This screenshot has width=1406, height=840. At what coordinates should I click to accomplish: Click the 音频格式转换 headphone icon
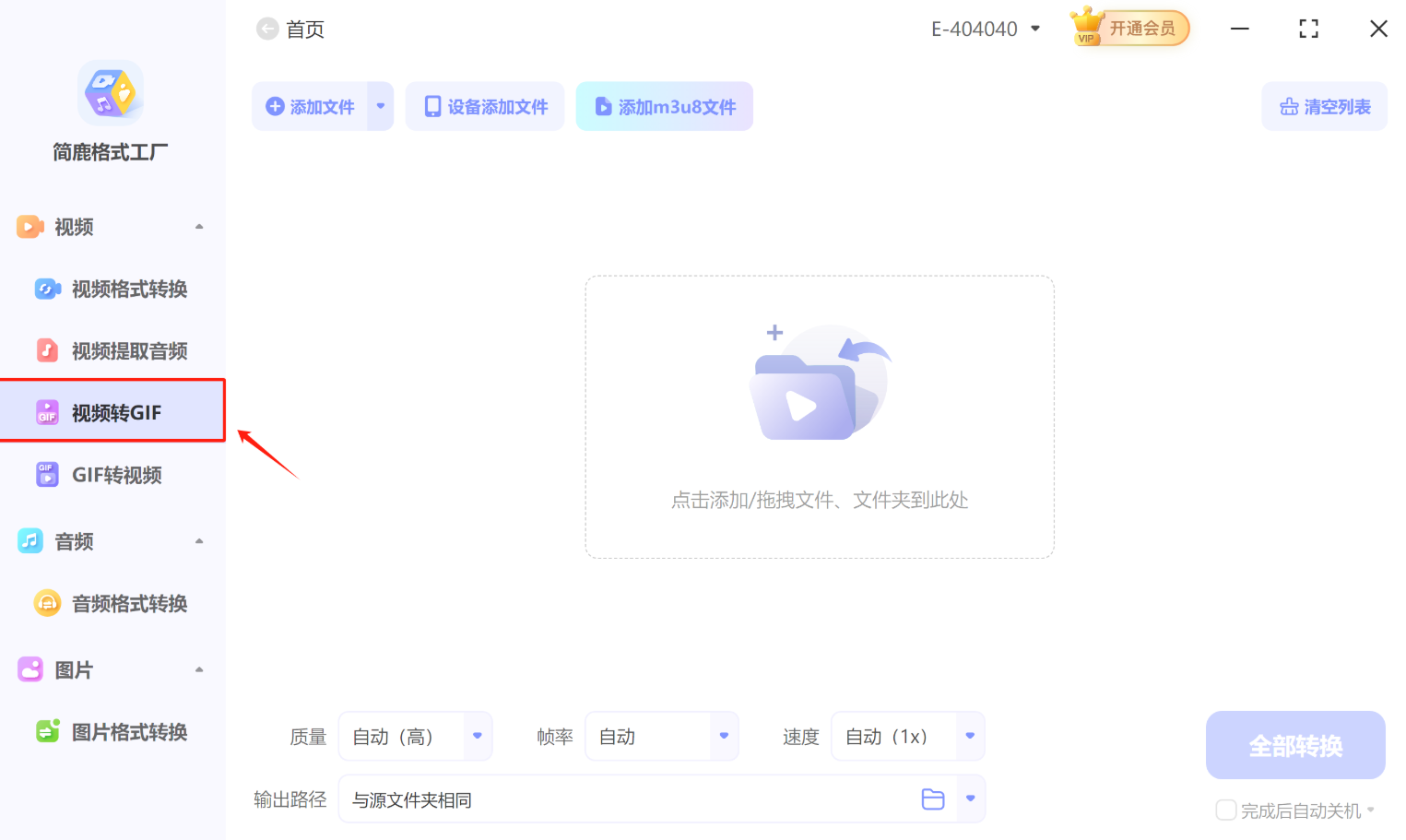coord(47,603)
